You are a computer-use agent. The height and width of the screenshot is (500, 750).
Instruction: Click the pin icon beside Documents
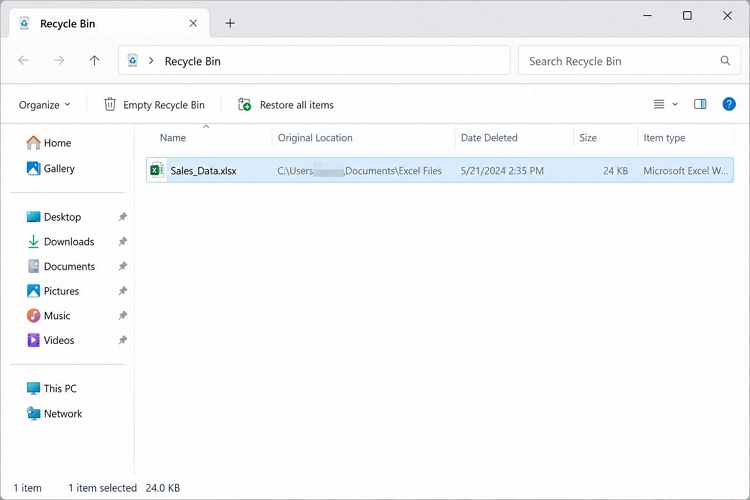[x=122, y=266]
